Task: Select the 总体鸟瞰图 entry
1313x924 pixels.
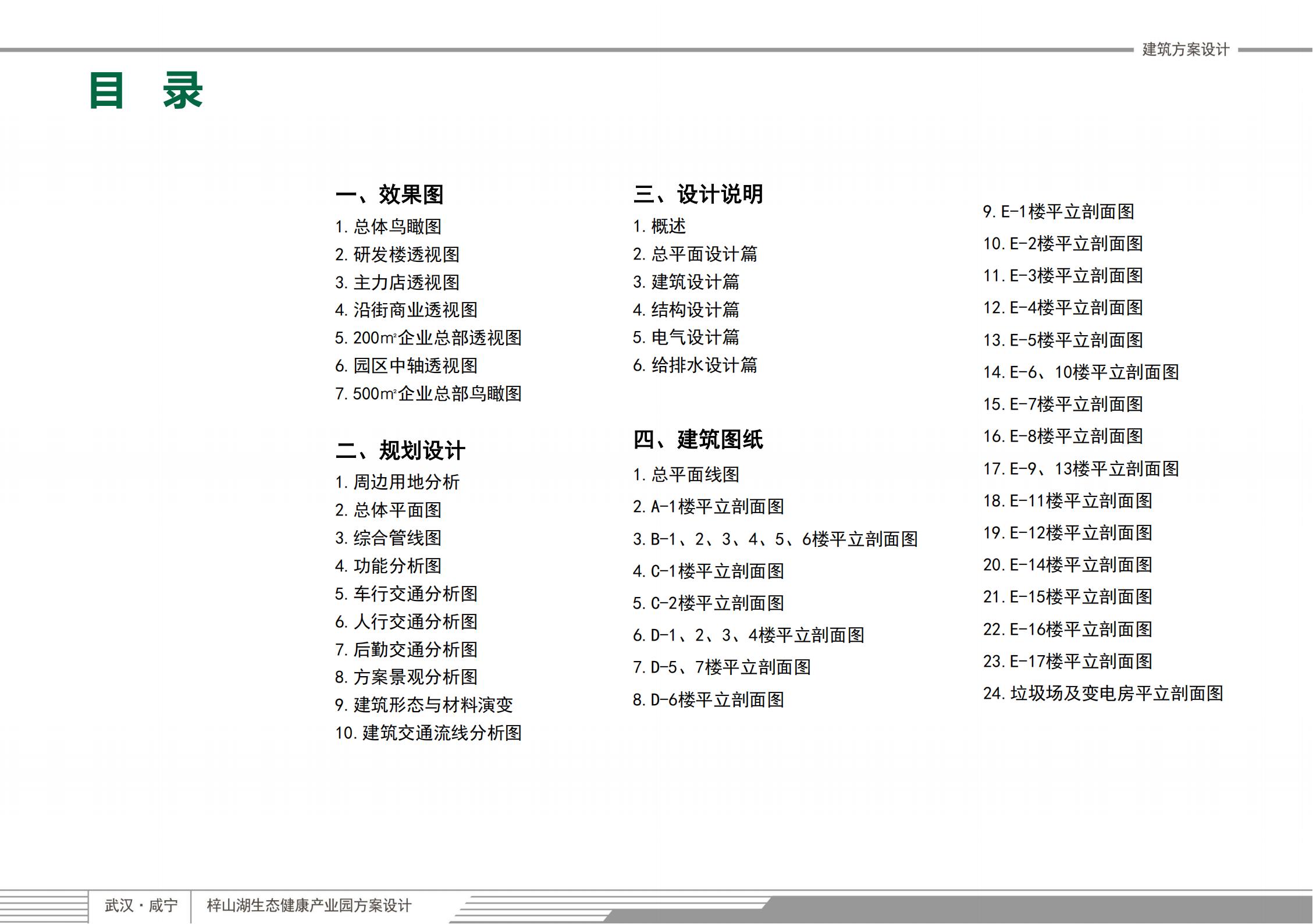Action: point(388,226)
